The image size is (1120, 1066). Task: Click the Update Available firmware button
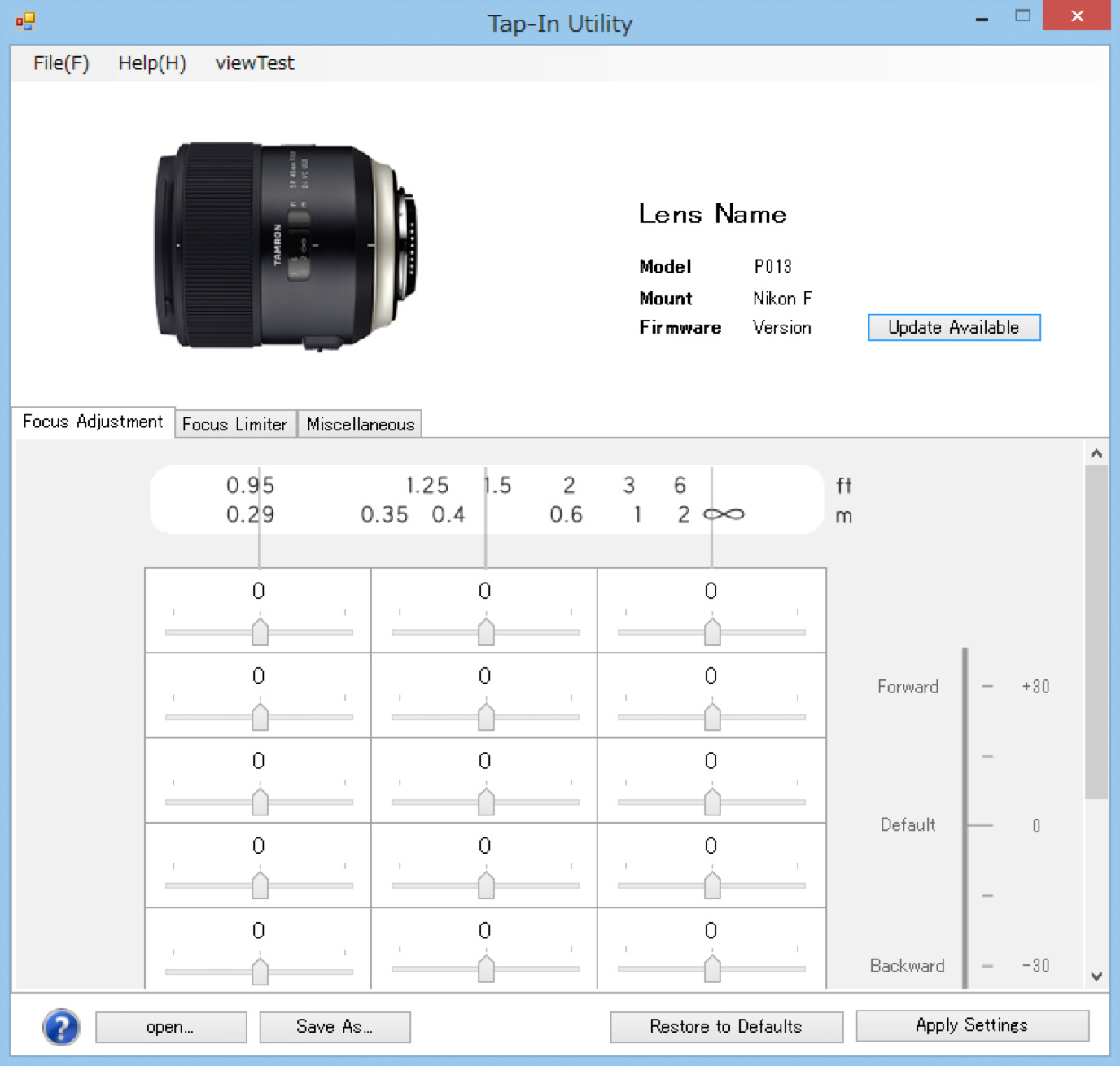pyautogui.click(x=953, y=327)
